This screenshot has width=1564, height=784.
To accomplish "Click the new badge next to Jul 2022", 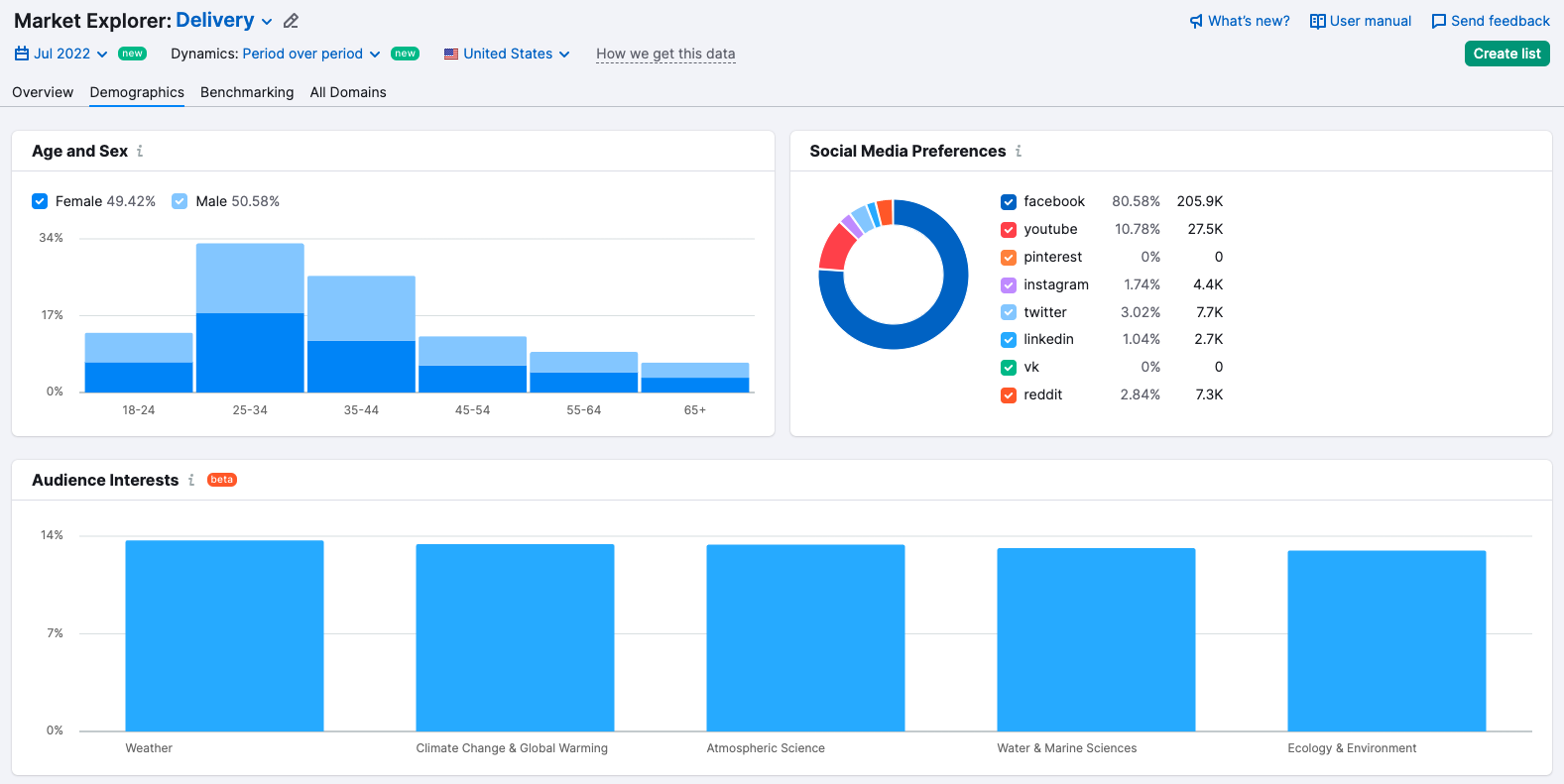I will [133, 54].
